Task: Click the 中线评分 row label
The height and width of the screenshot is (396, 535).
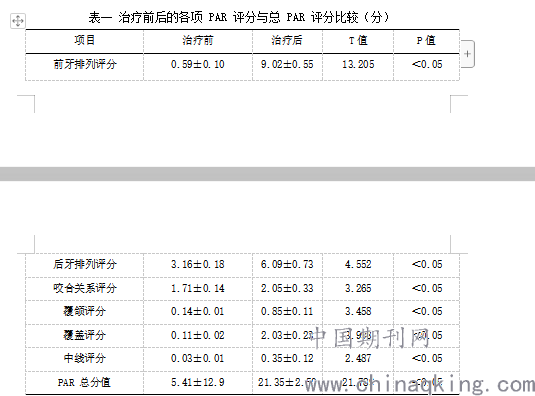Action: (x=85, y=358)
